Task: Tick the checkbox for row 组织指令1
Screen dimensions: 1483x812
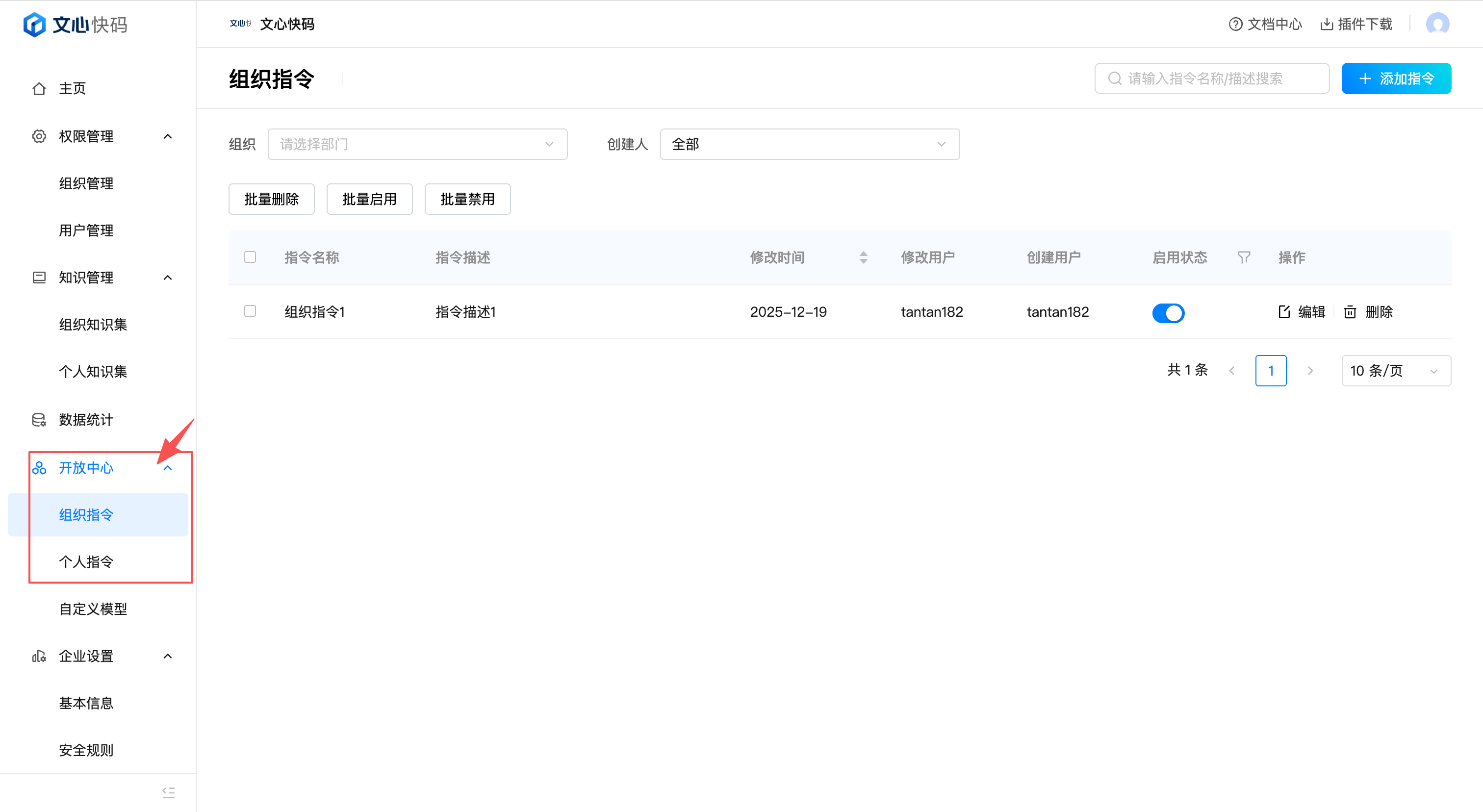Action: 250,311
